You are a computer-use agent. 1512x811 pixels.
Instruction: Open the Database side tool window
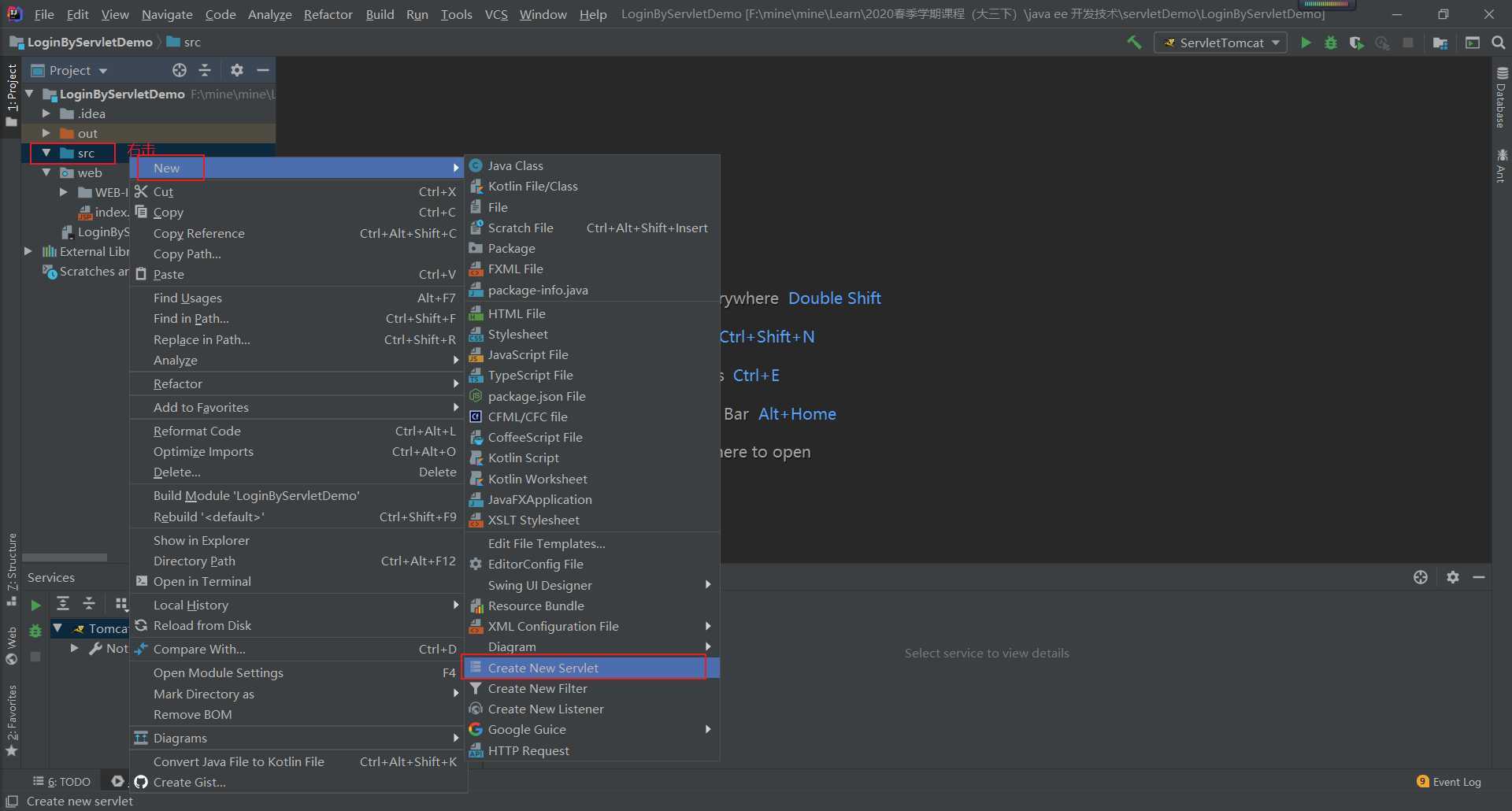tap(1501, 98)
